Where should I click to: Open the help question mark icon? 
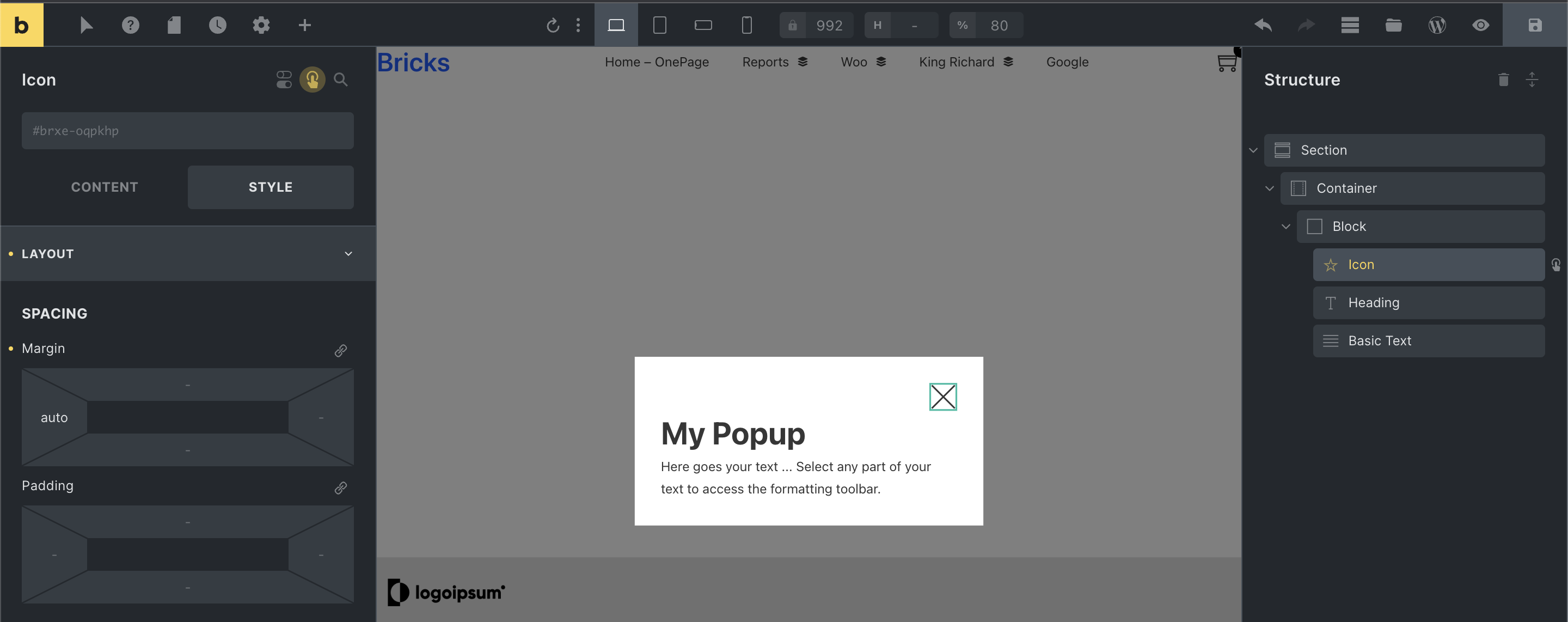pyautogui.click(x=130, y=25)
